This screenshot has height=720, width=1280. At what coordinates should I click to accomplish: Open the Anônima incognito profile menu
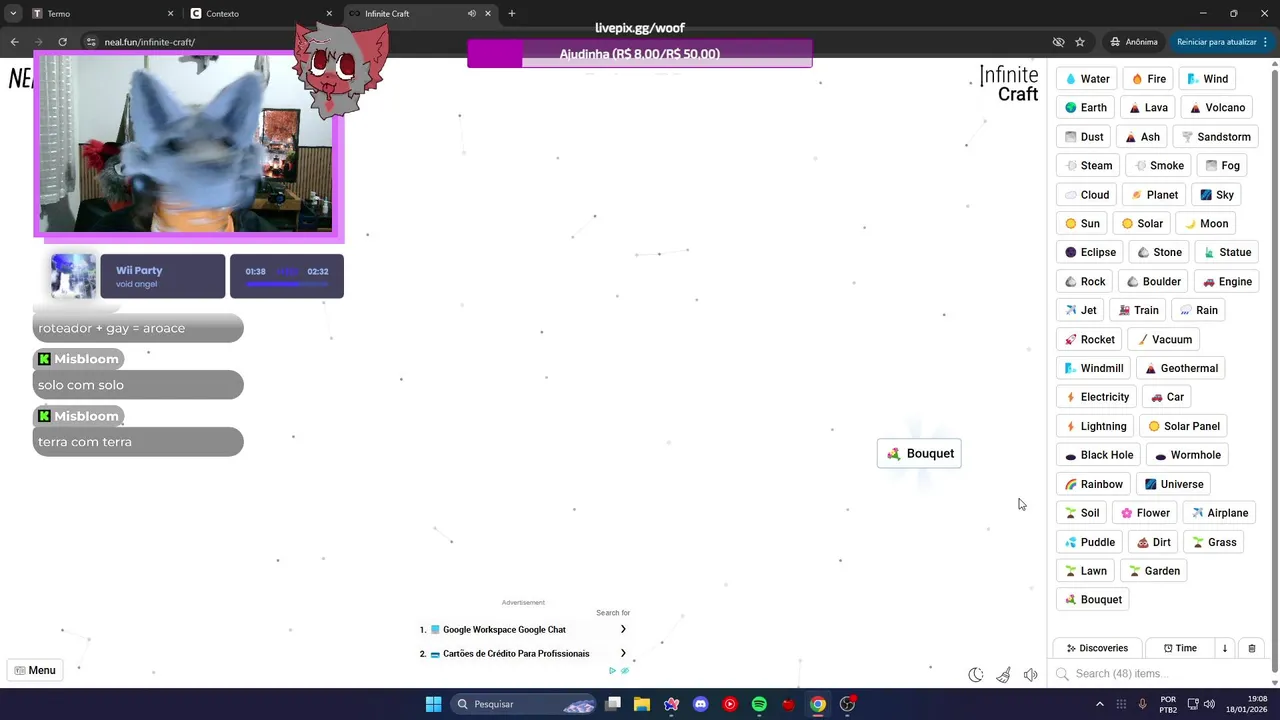(x=1134, y=42)
